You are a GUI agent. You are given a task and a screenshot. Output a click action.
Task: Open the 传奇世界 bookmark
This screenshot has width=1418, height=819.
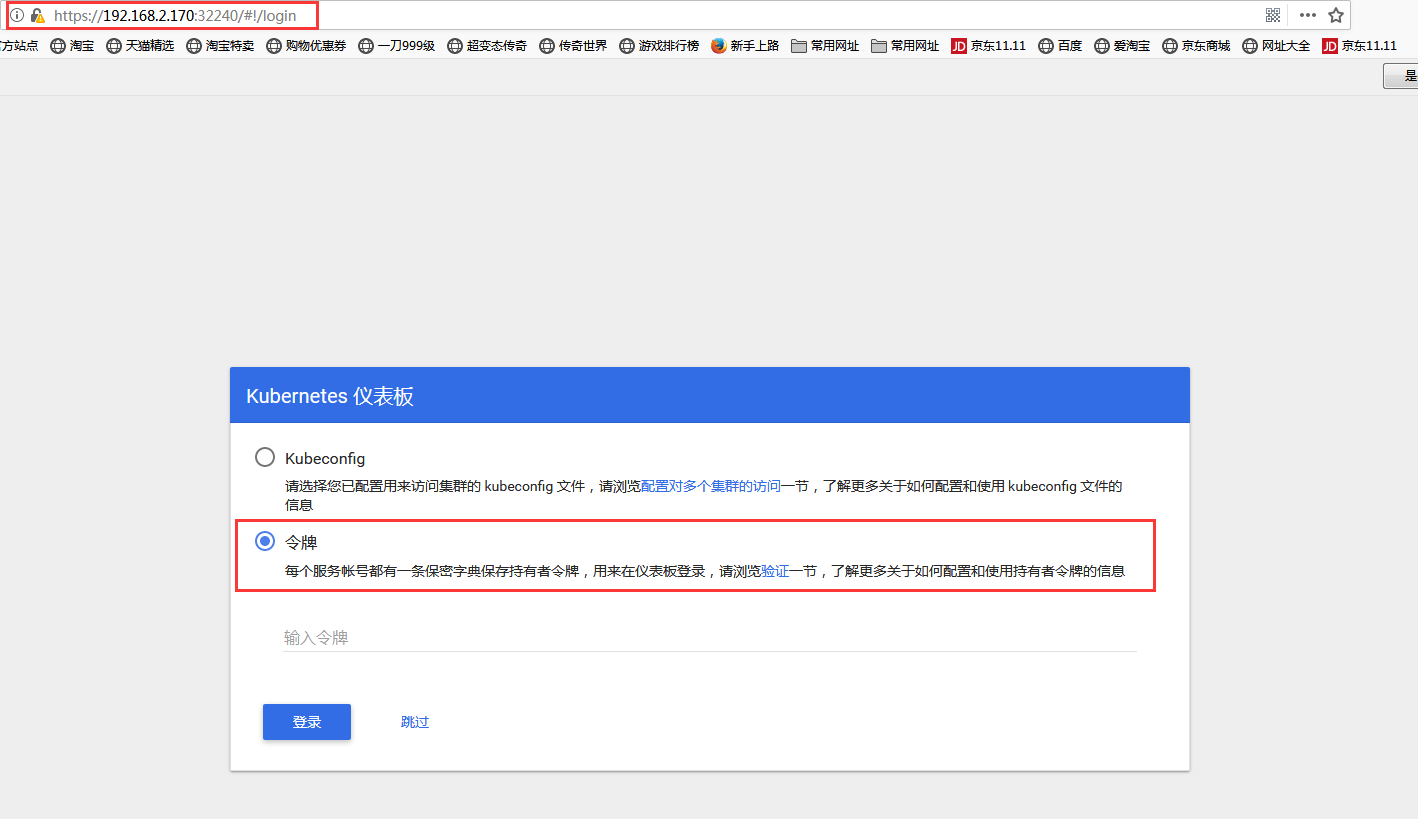coord(573,45)
